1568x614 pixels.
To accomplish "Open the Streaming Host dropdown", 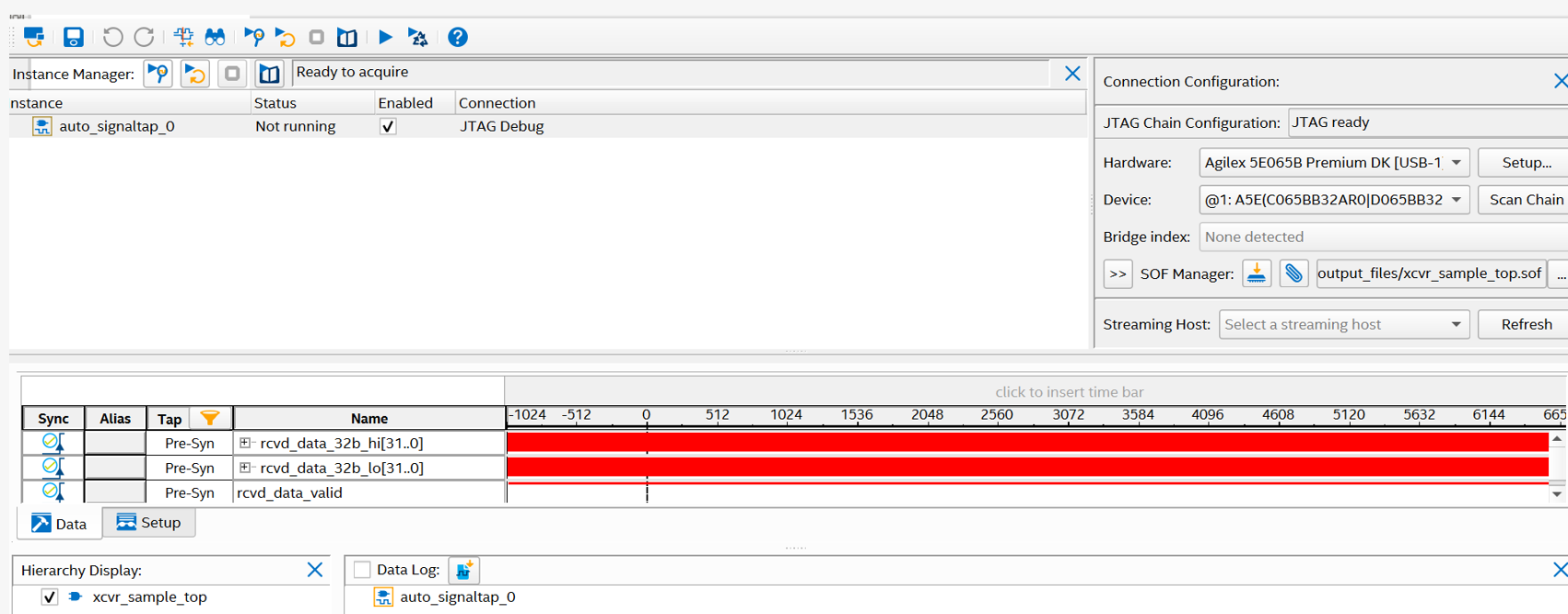I will [1456, 325].
